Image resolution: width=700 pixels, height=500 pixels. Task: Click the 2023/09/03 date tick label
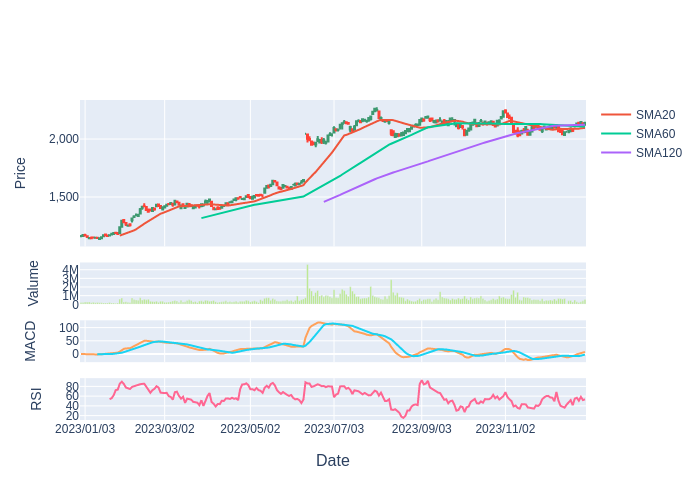point(421,429)
